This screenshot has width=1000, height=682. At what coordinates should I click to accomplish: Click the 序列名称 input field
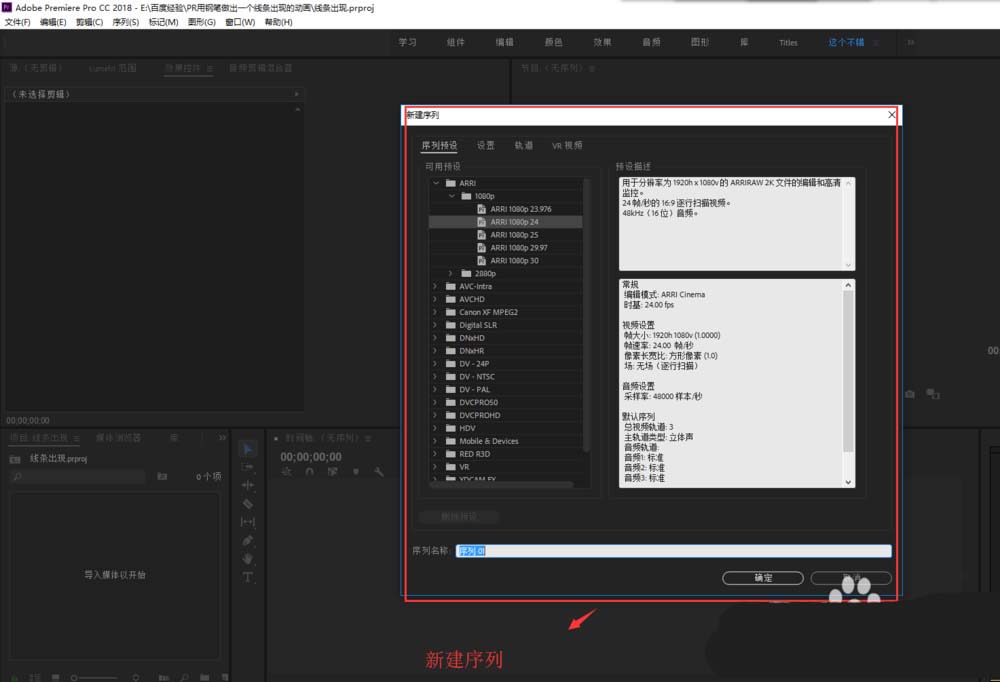point(673,551)
